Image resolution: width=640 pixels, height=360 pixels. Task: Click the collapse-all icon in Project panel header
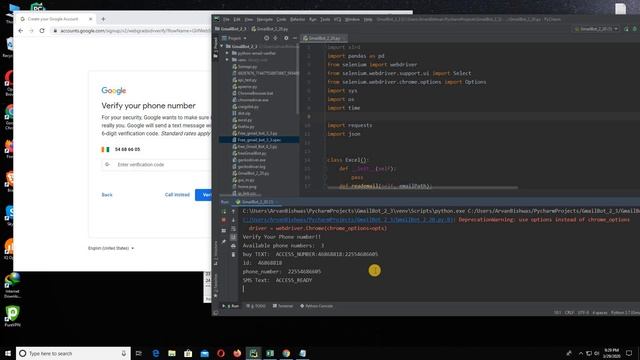276,38
